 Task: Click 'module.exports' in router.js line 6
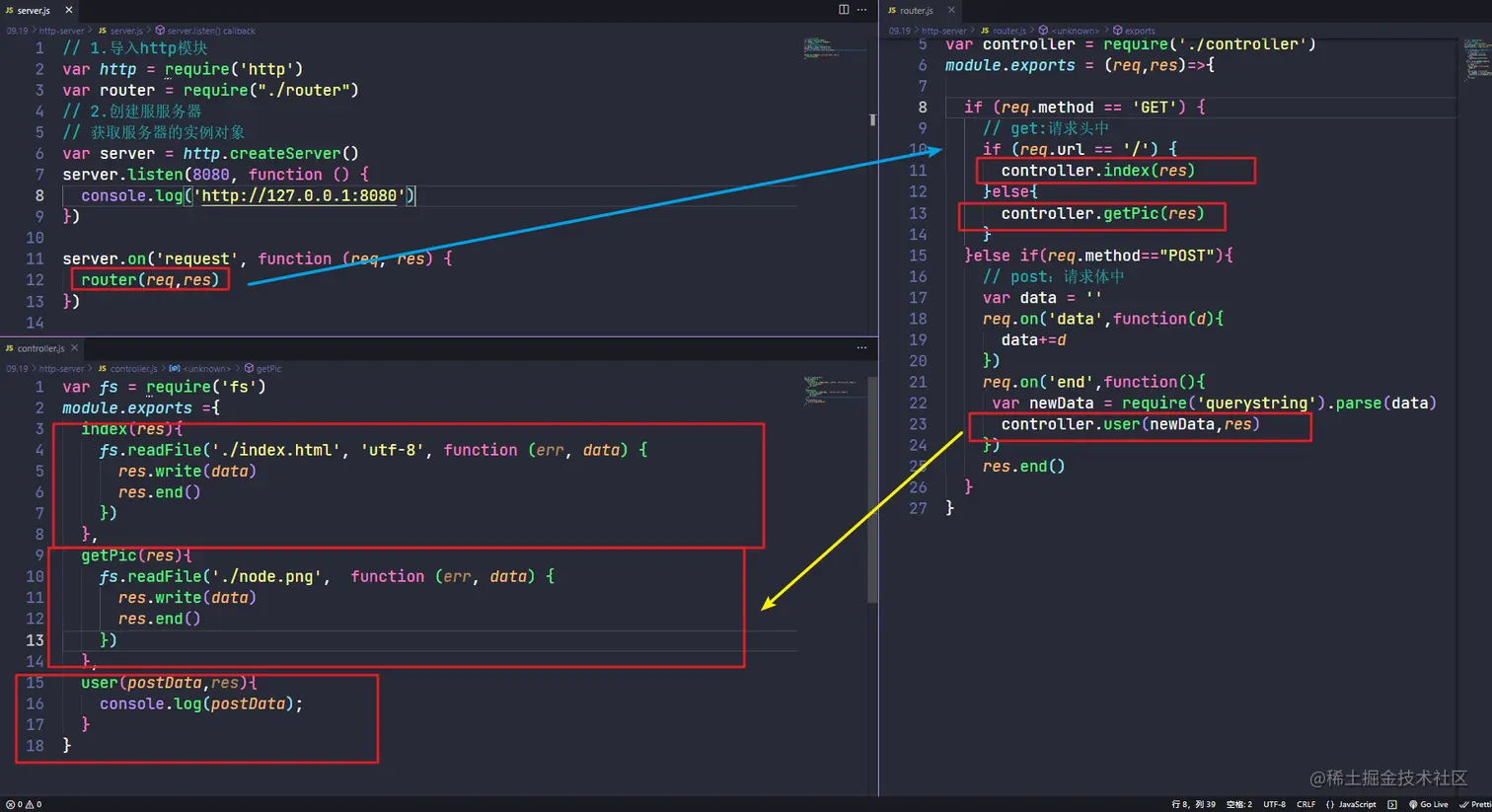pos(1010,65)
